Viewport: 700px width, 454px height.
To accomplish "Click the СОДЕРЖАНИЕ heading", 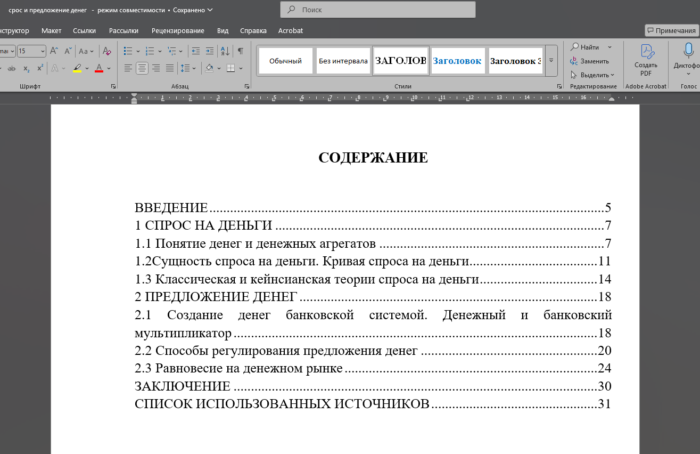I will (x=373, y=158).
